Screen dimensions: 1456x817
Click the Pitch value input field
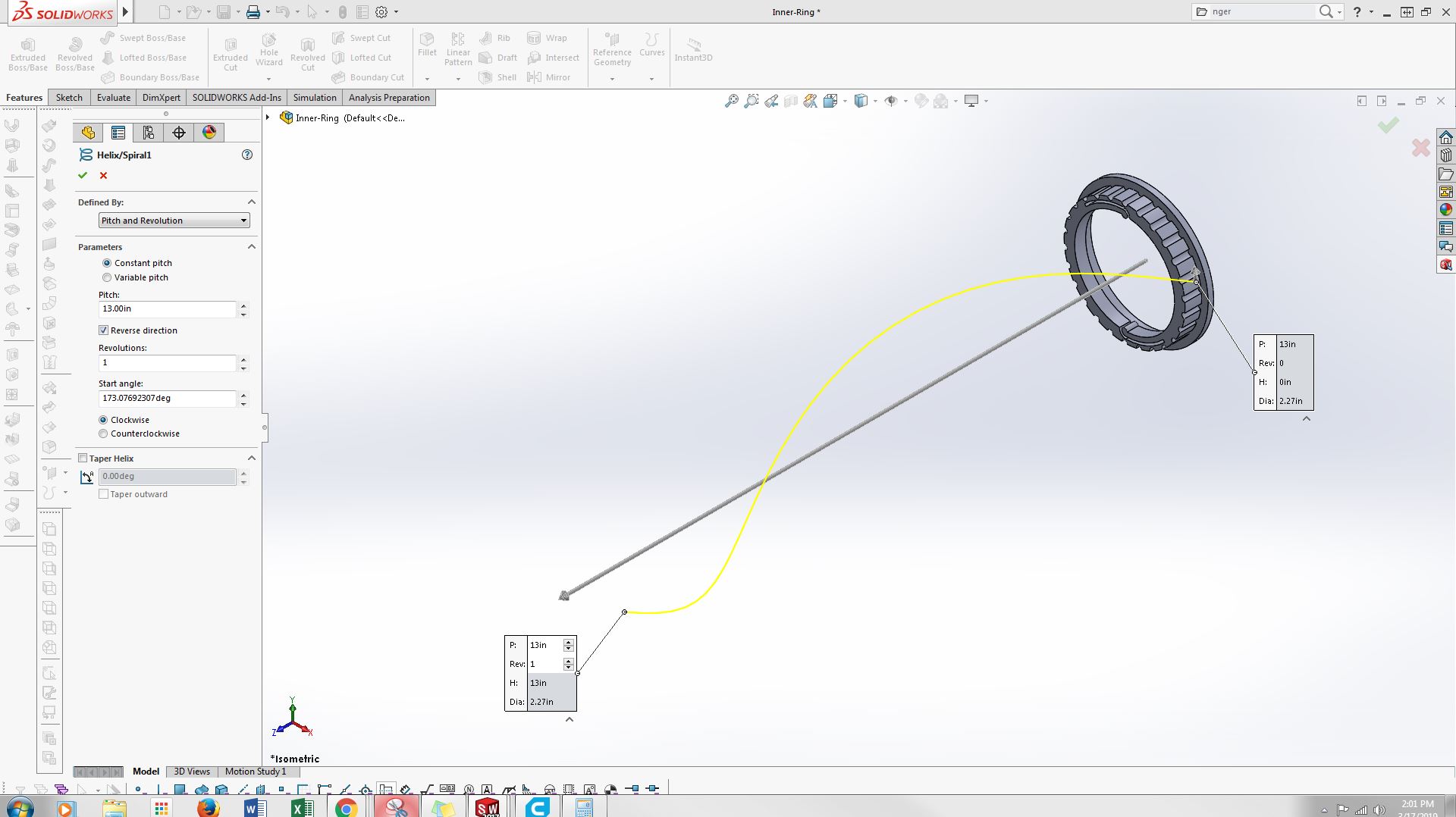click(168, 309)
